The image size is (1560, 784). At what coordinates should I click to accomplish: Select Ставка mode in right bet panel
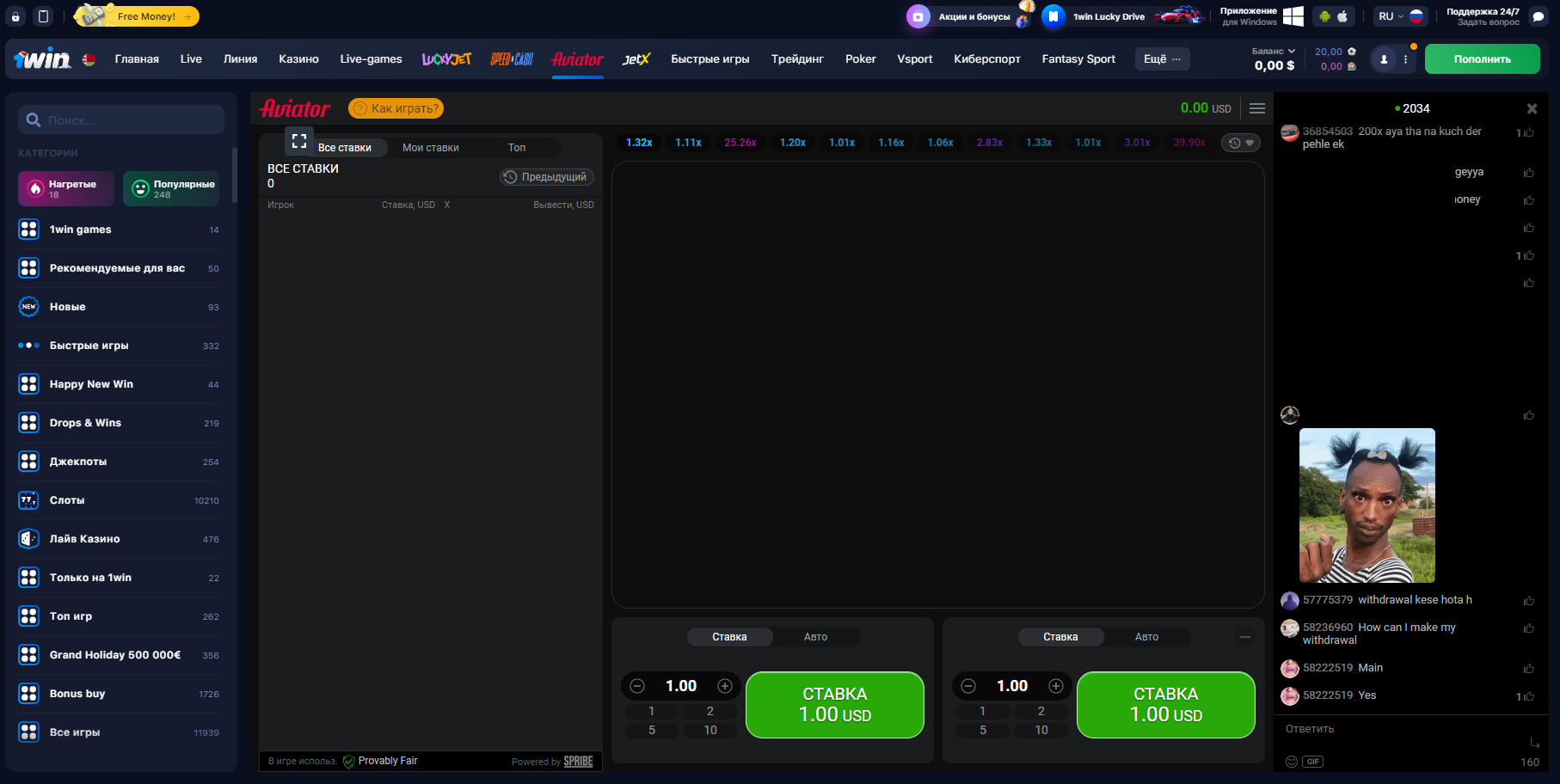pos(1061,637)
